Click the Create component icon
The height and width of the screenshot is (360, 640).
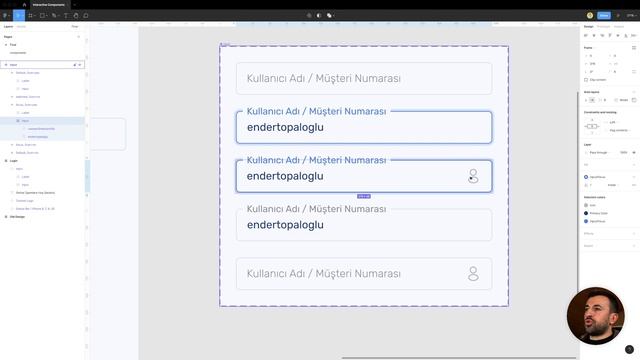(x=309, y=16)
